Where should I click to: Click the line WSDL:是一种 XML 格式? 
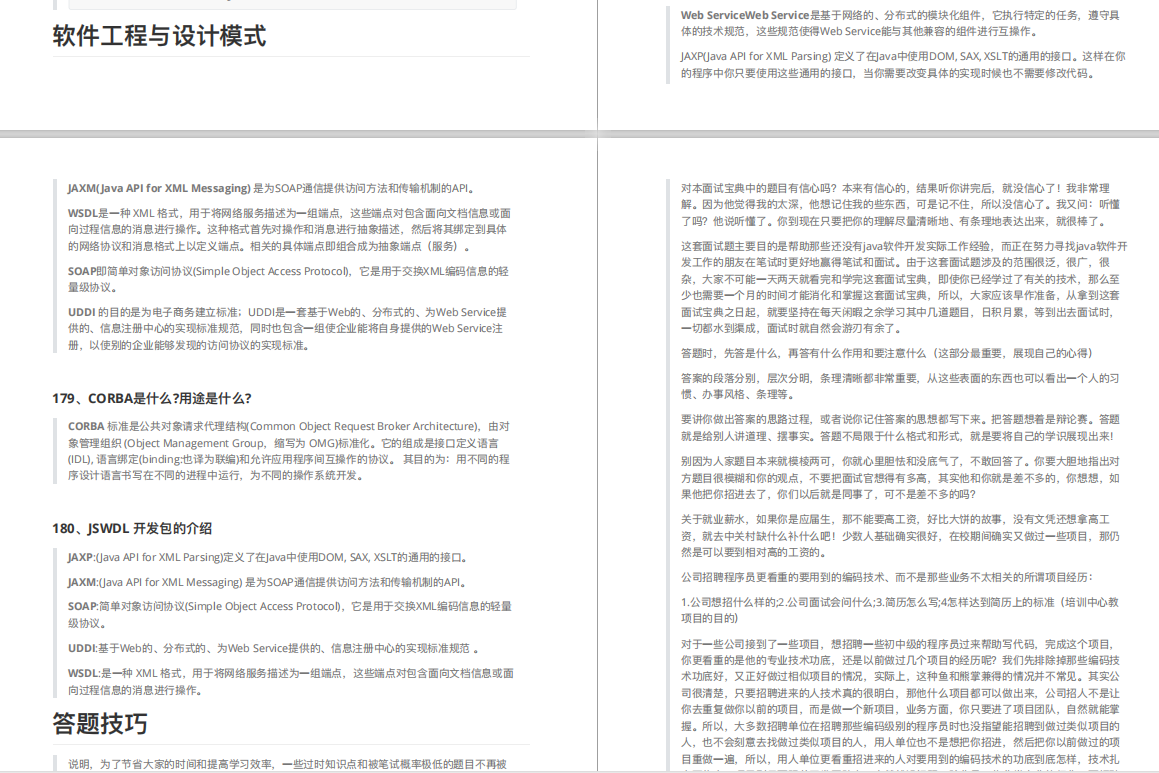pos(291,681)
